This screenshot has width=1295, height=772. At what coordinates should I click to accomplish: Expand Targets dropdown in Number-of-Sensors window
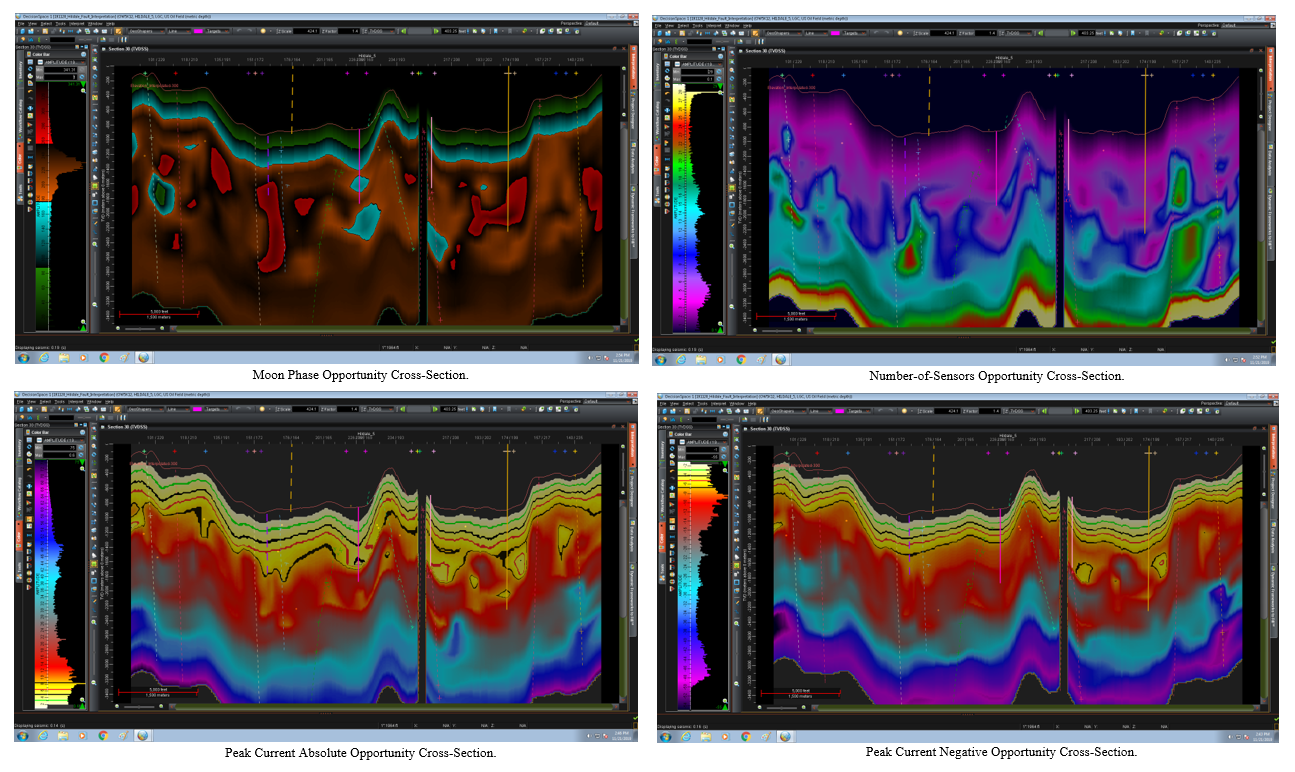click(854, 32)
